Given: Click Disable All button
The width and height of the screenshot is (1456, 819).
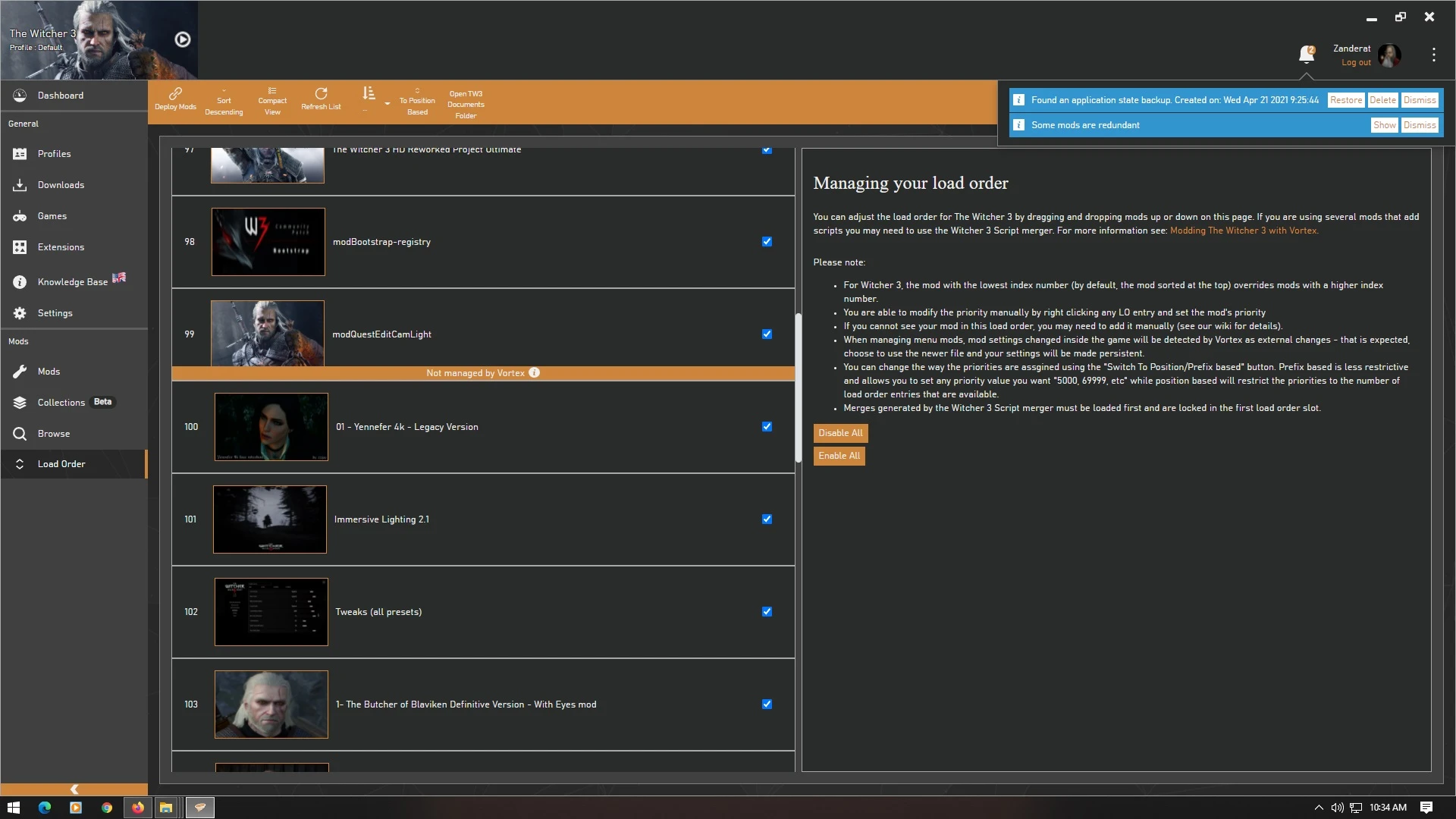Looking at the screenshot, I should (x=840, y=433).
